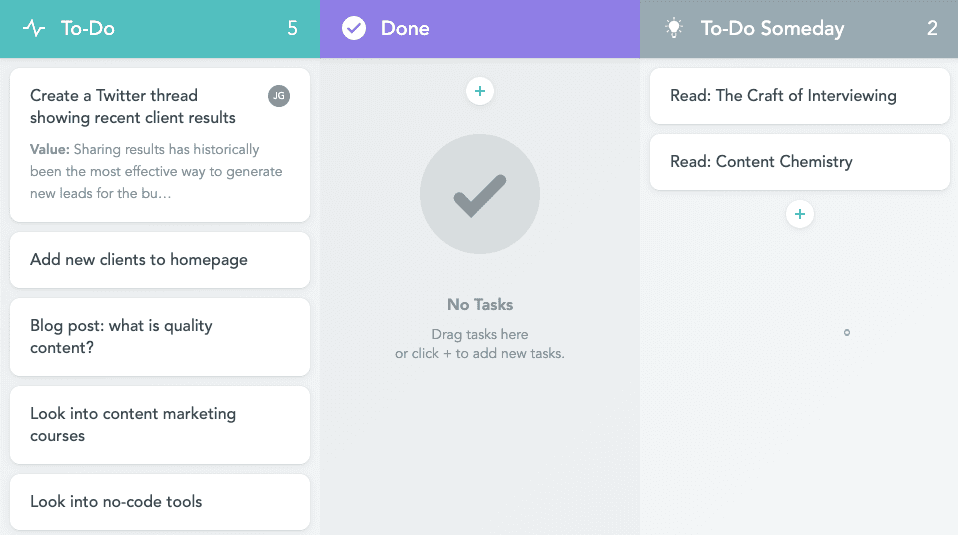Select 'Look into content marketing courses' card

pyautogui.click(x=133, y=424)
